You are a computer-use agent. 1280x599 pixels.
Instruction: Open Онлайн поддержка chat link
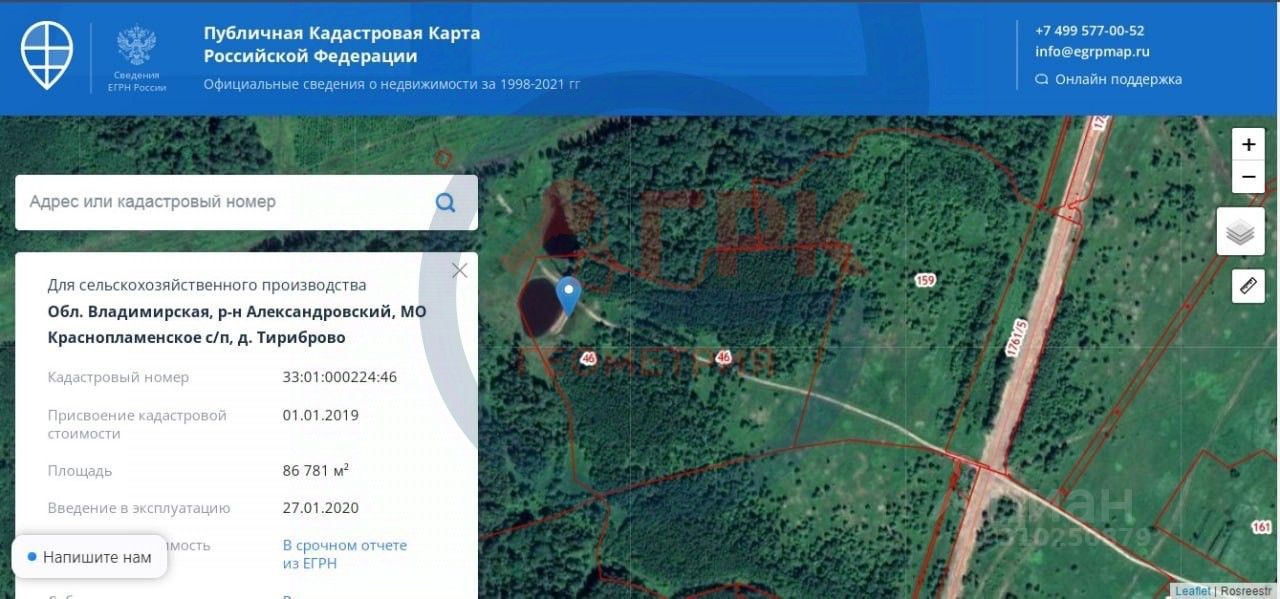coord(1118,79)
